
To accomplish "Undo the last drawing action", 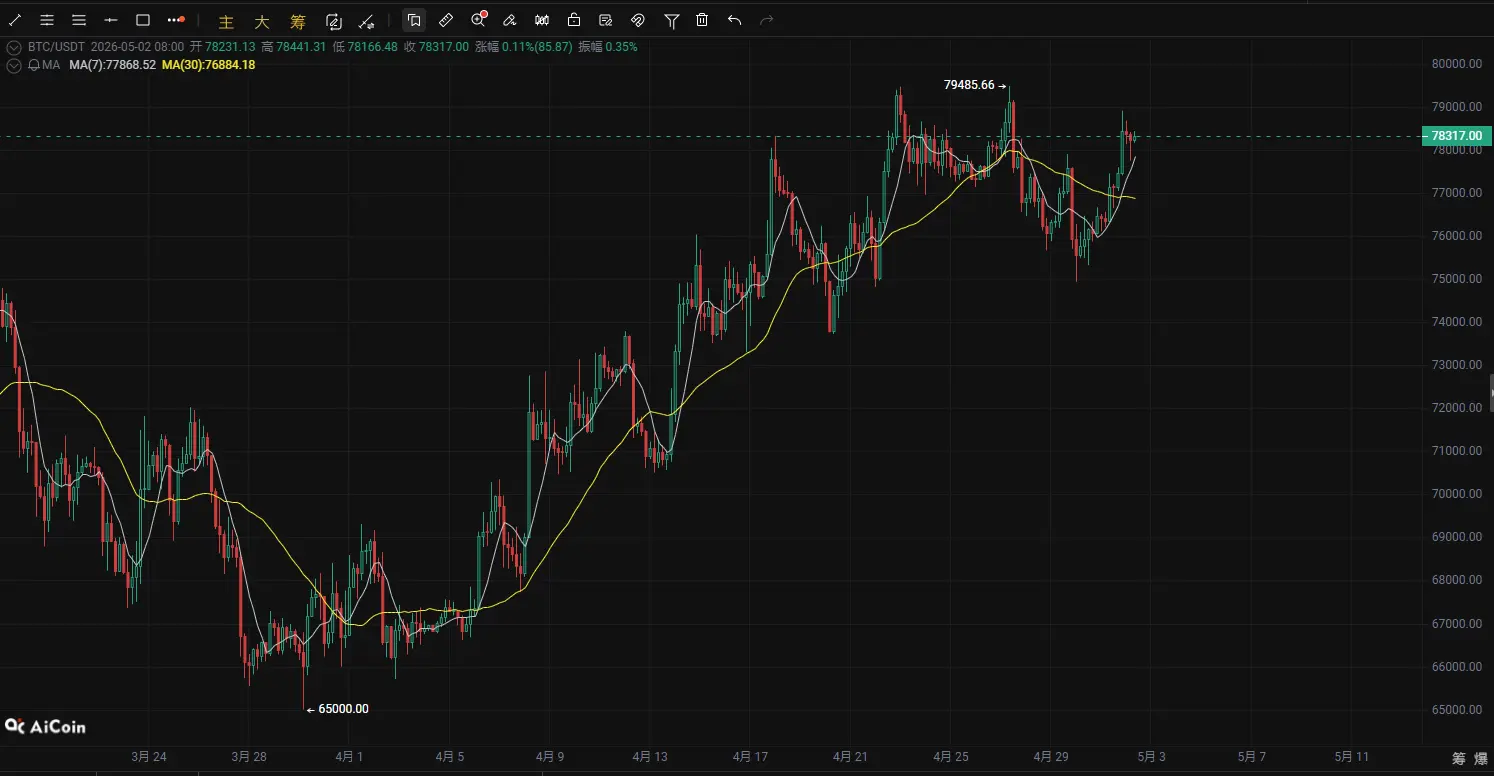I will pyautogui.click(x=735, y=20).
